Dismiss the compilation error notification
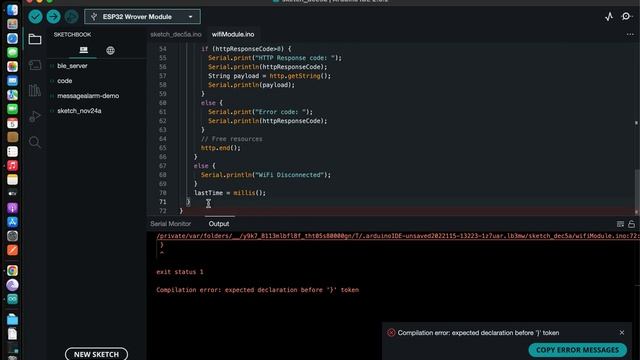Image resolution: width=640 pixels, height=360 pixels. click(x=622, y=333)
